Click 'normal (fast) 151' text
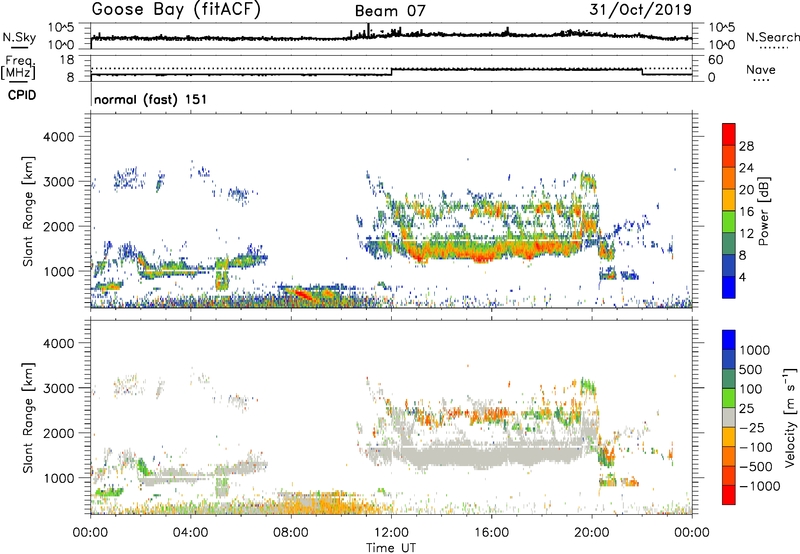 151,99
